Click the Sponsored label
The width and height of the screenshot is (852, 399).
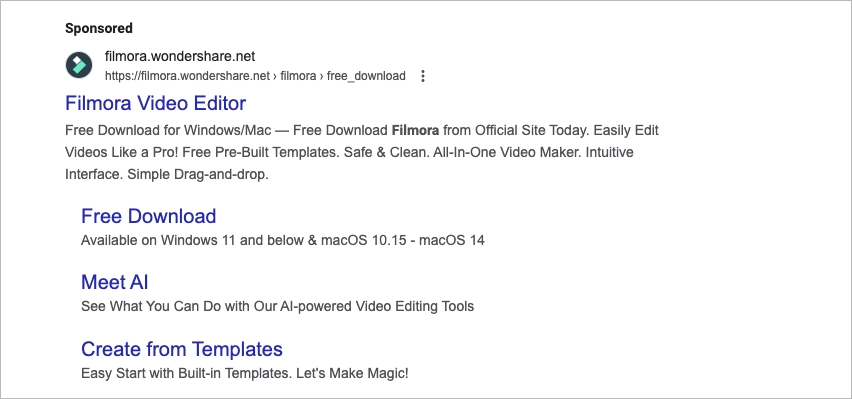tap(99, 28)
